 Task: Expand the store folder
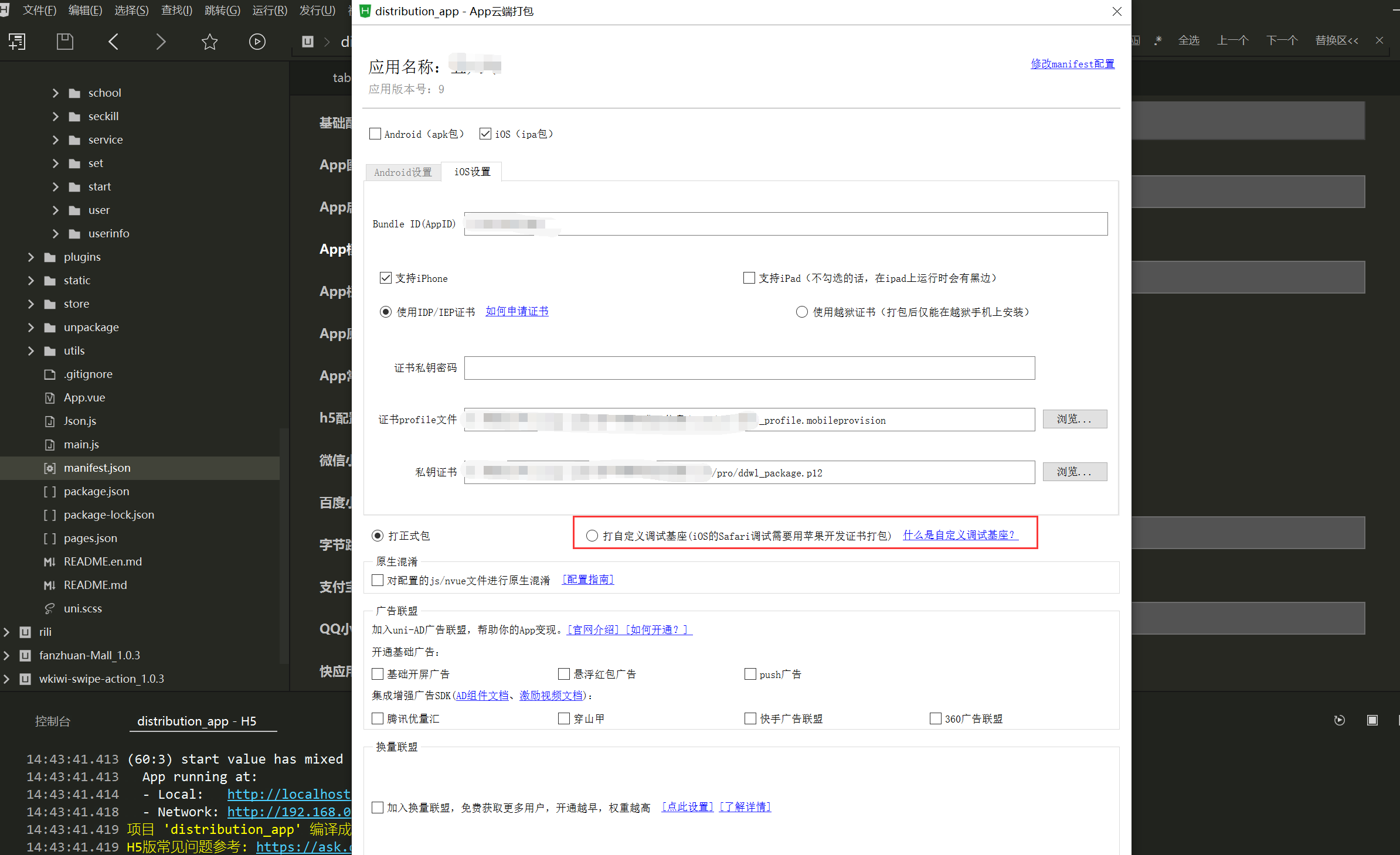31,304
